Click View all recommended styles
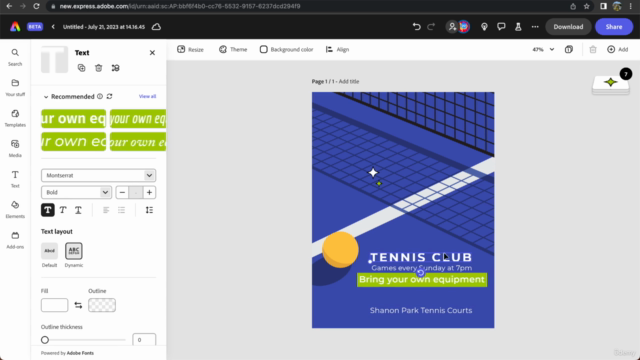This screenshot has width=640, height=360. [x=147, y=96]
